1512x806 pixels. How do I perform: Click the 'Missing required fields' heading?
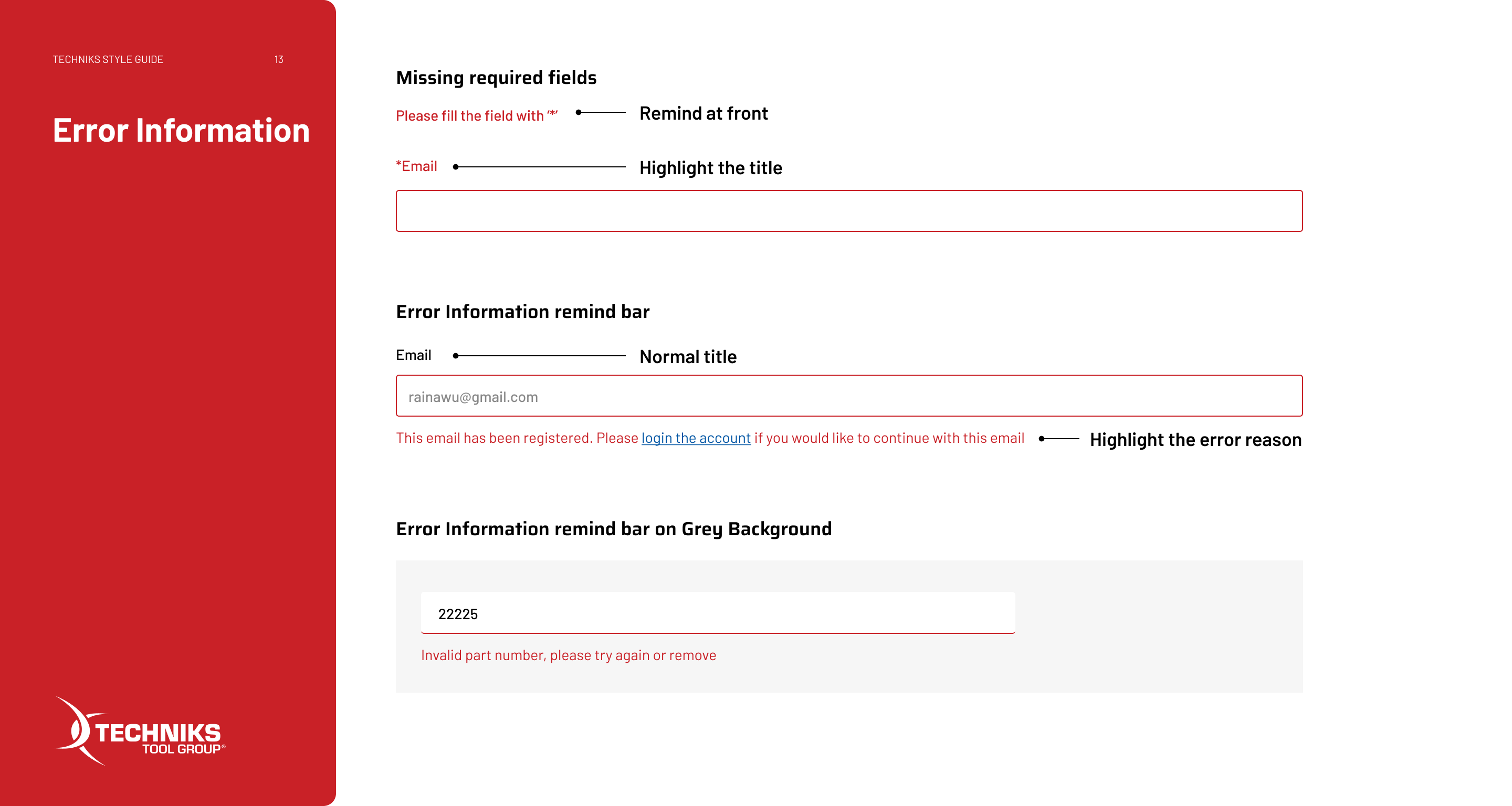(496, 78)
